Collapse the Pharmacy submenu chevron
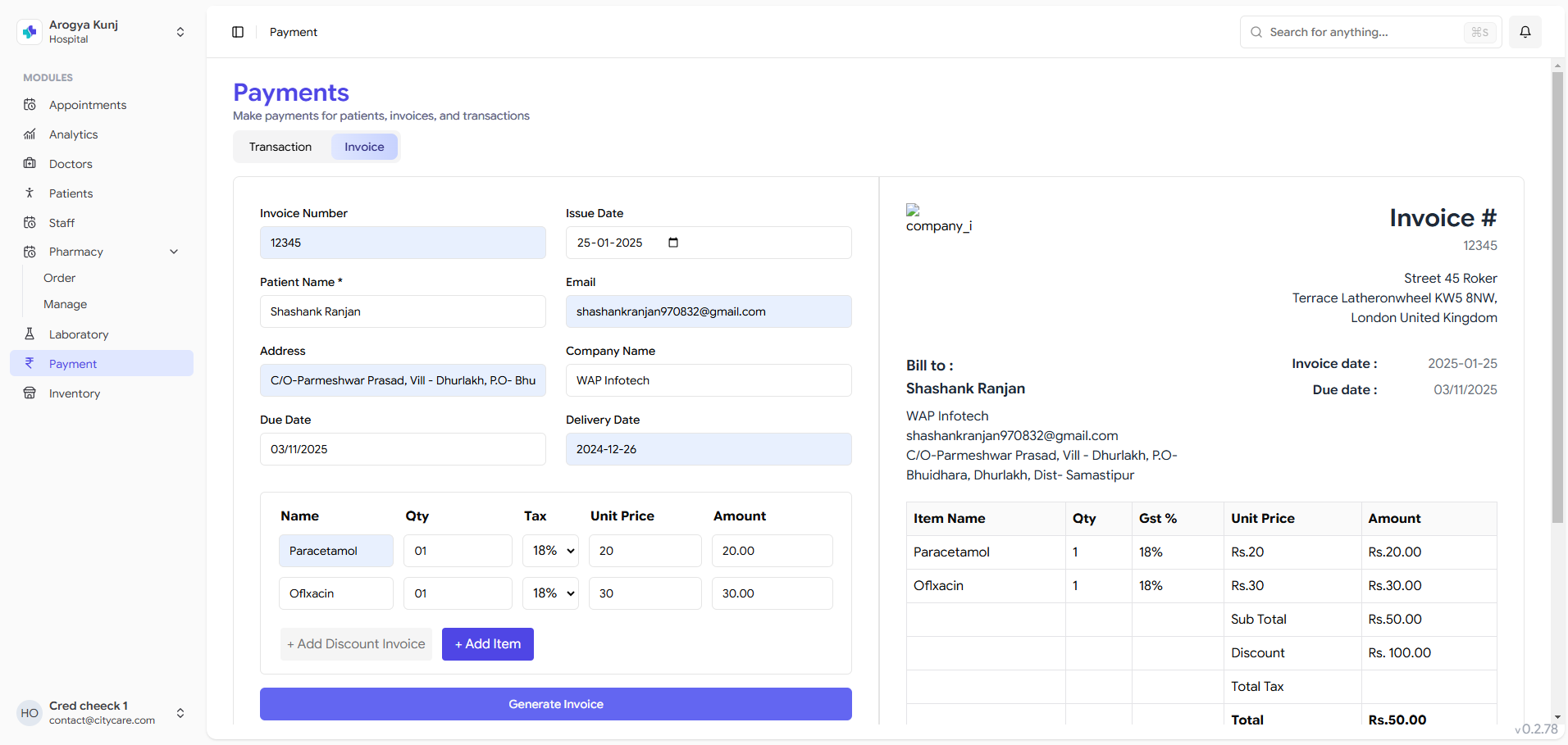Screen dimensions: 1568x745 point(174,252)
